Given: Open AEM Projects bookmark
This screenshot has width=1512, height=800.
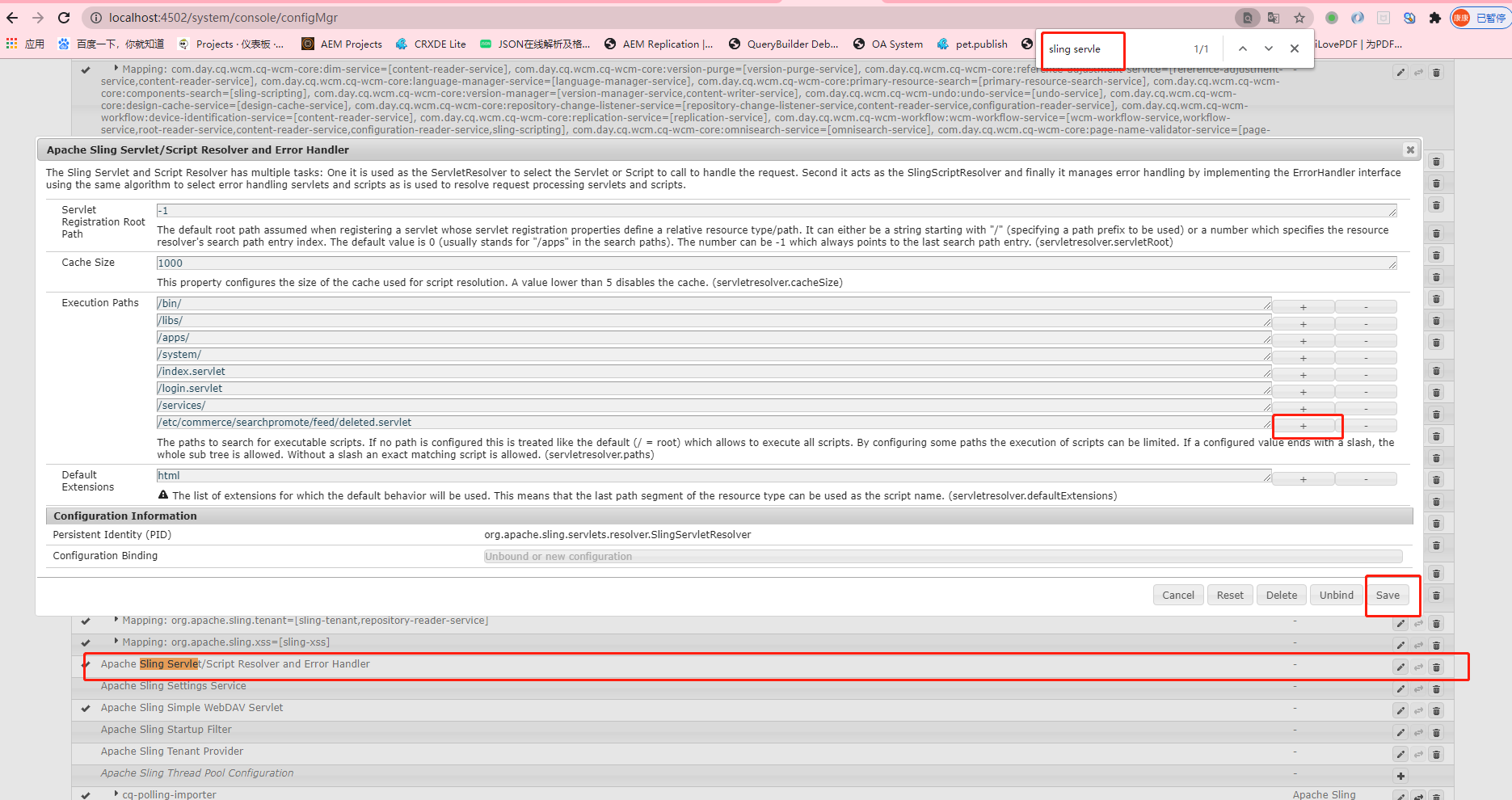Looking at the screenshot, I should 342,44.
